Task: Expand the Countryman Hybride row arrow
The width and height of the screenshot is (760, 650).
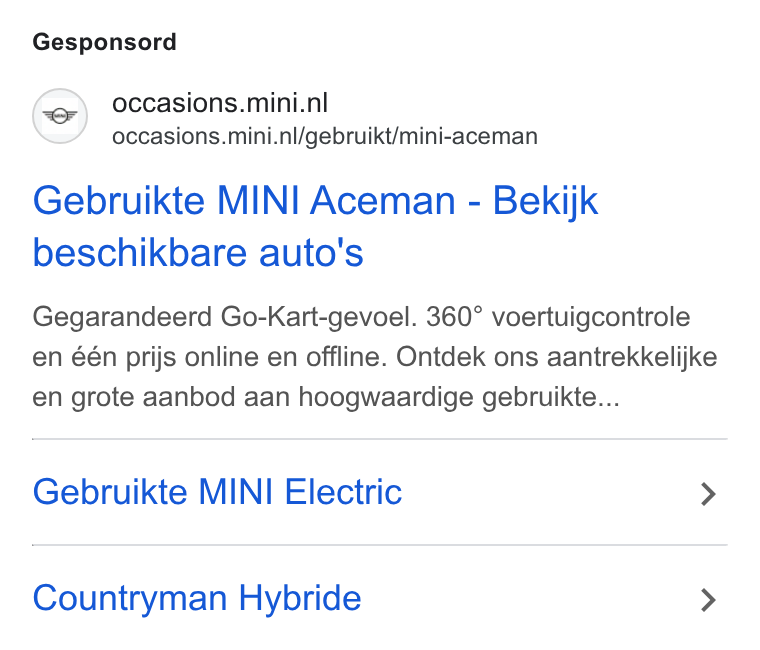Action: pos(708,600)
